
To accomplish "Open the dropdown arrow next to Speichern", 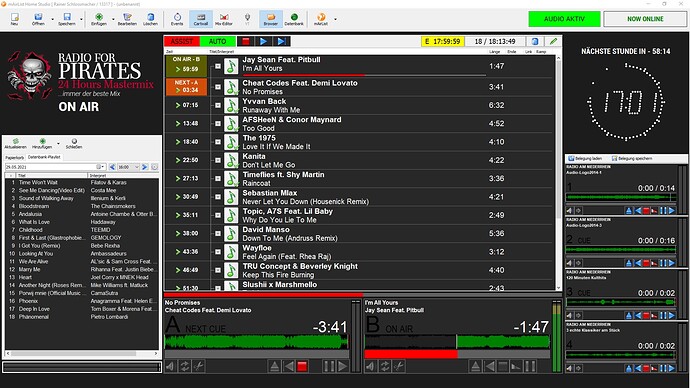I will [81, 19].
